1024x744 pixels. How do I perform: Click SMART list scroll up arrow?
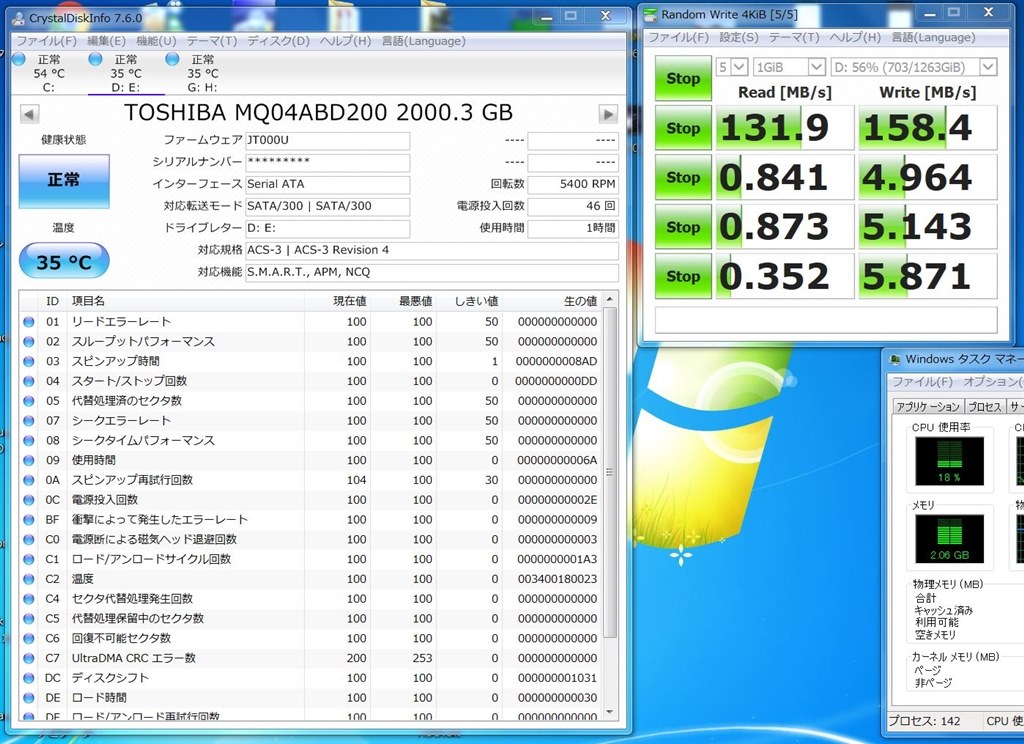click(x=610, y=299)
